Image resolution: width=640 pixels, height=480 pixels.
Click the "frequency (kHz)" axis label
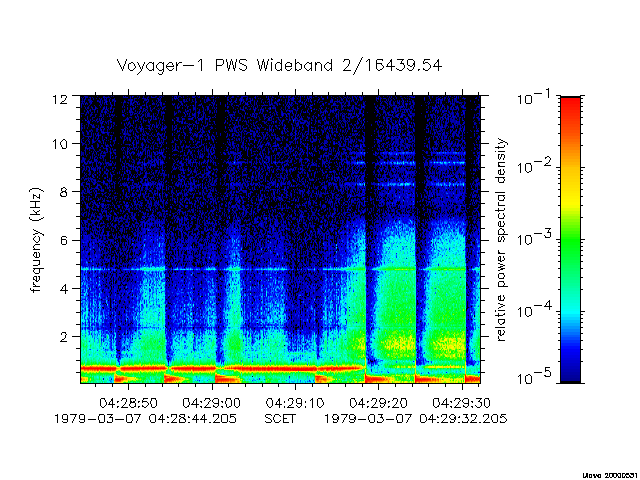[36, 240]
